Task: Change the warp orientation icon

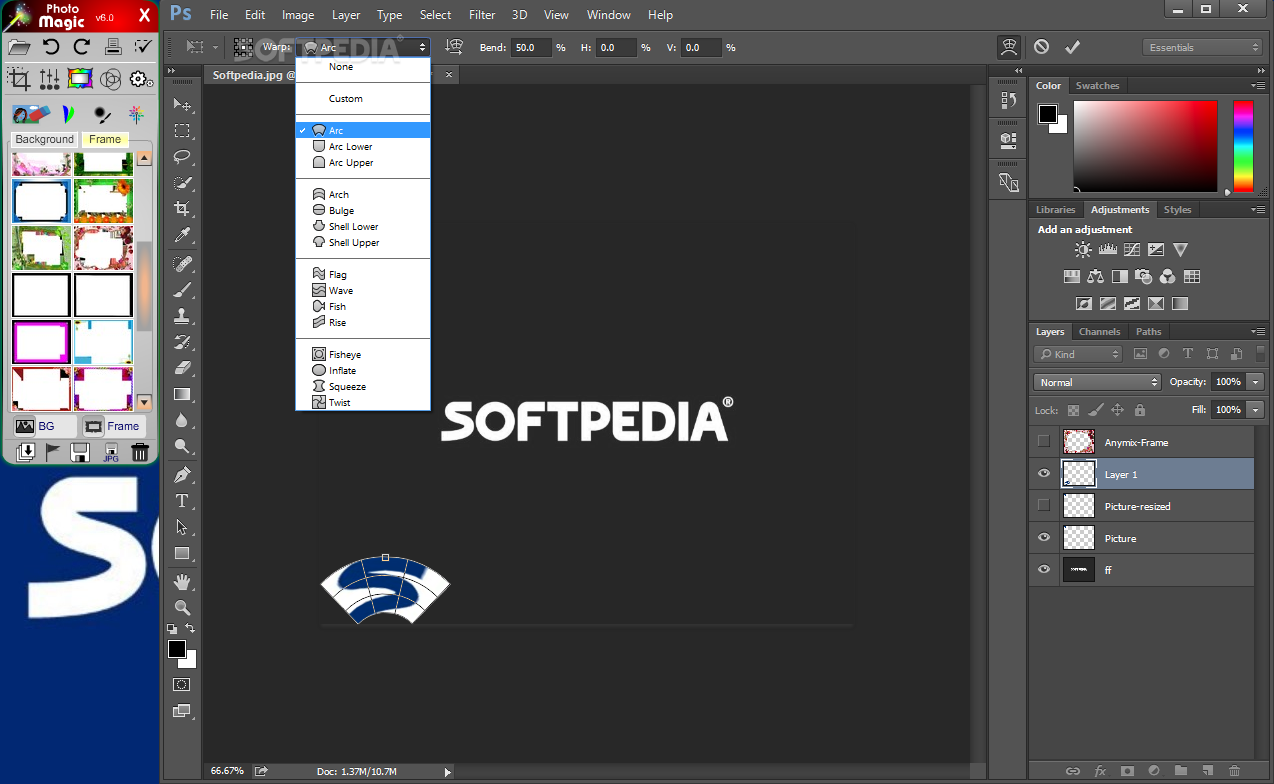Action: point(454,47)
